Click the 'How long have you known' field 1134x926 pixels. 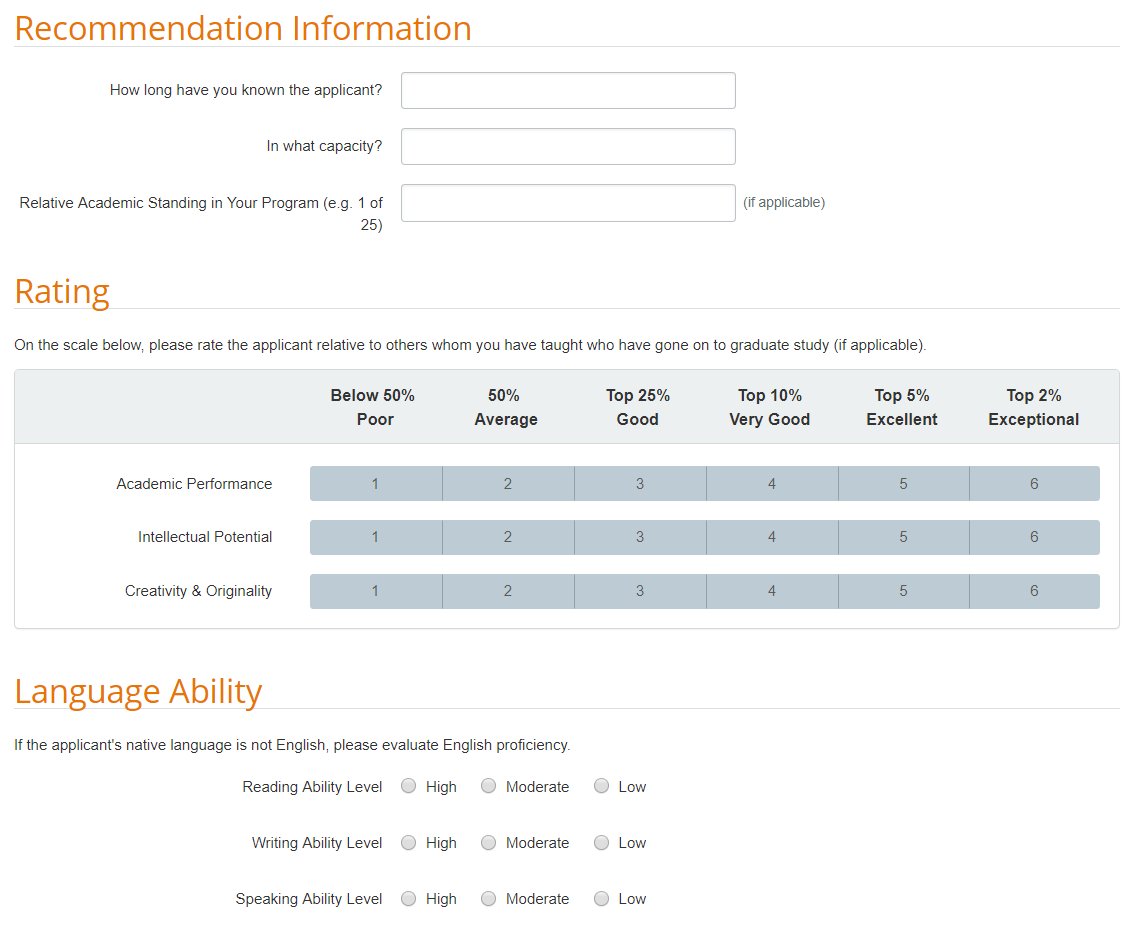coord(568,90)
